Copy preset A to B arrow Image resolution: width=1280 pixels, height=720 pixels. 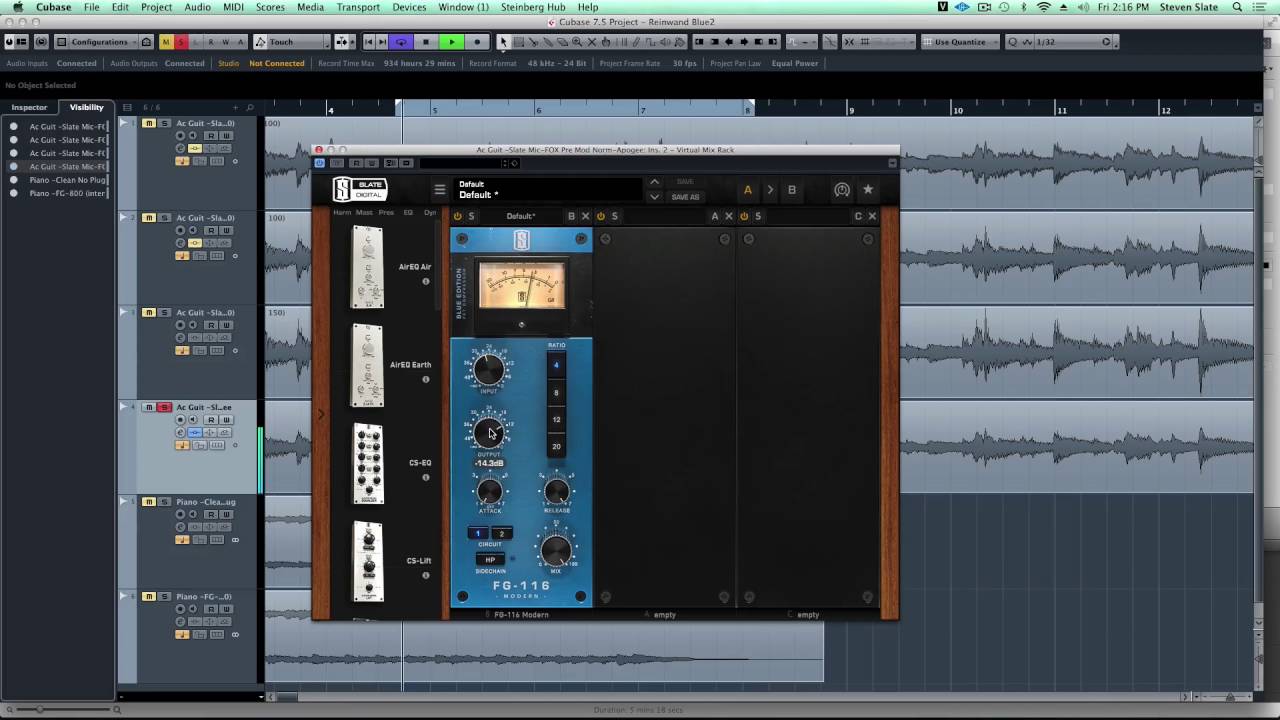[x=770, y=190]
